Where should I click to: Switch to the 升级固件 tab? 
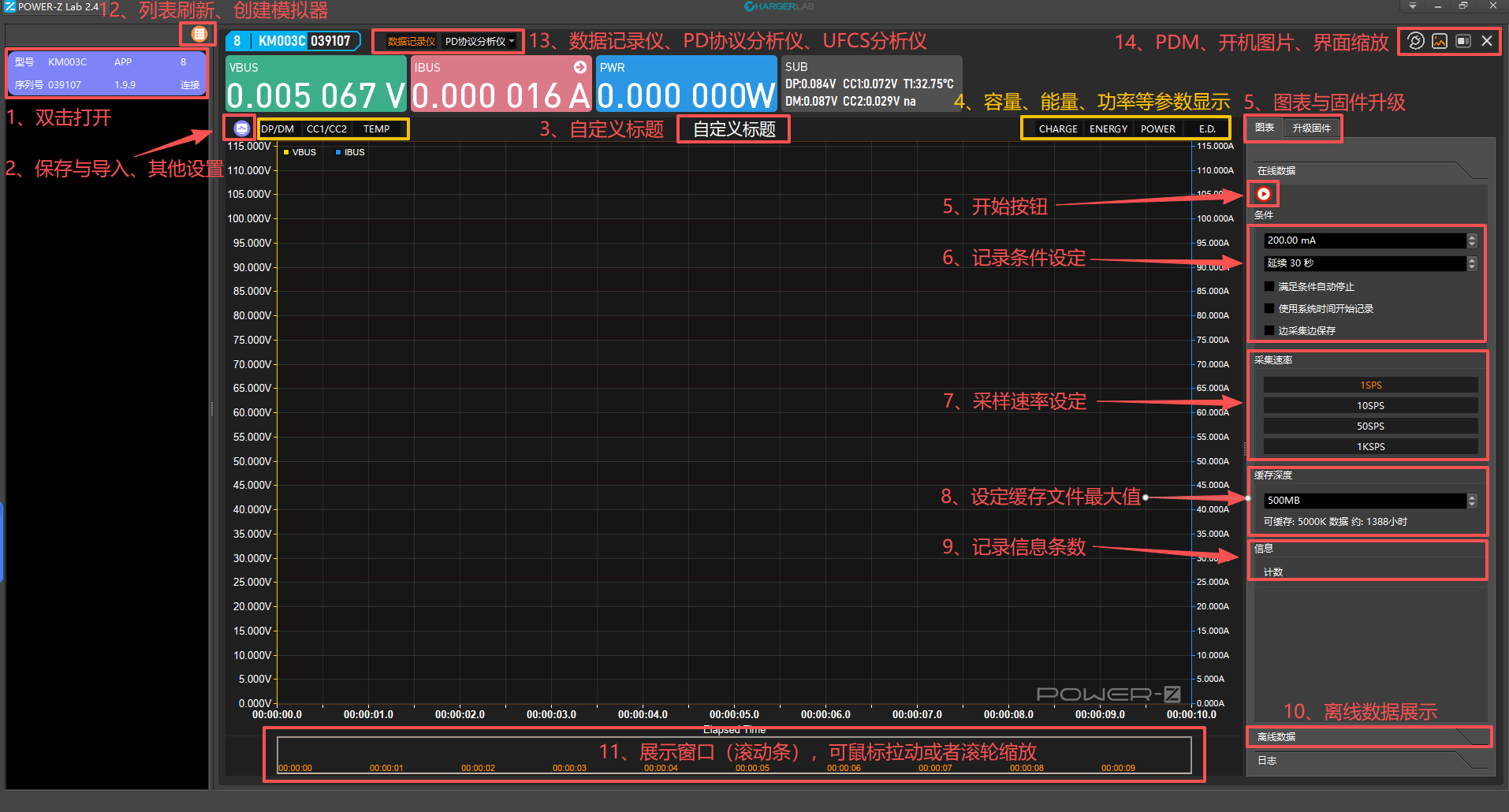pyautogui.click(x=1311, y=128)
